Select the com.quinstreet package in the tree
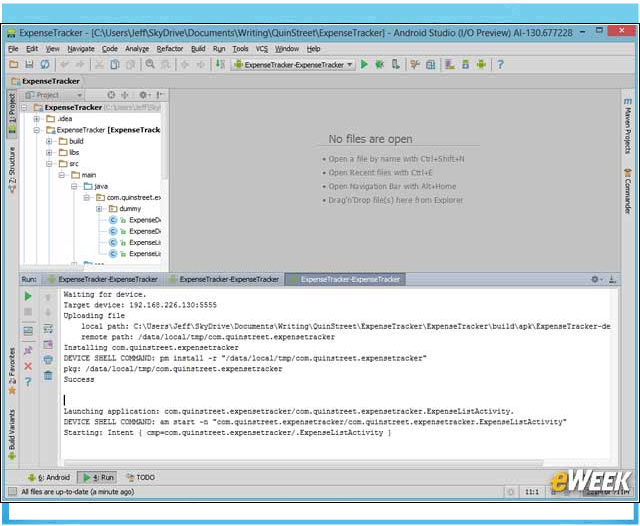The image size is (640, 526). pyautogui.click(x=129, y=198)
